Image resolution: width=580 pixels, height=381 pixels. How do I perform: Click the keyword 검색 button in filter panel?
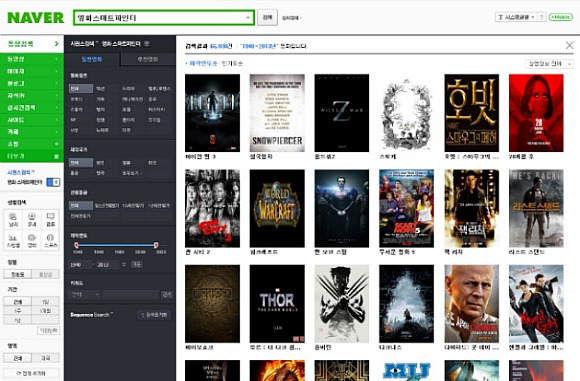[166, 294]
